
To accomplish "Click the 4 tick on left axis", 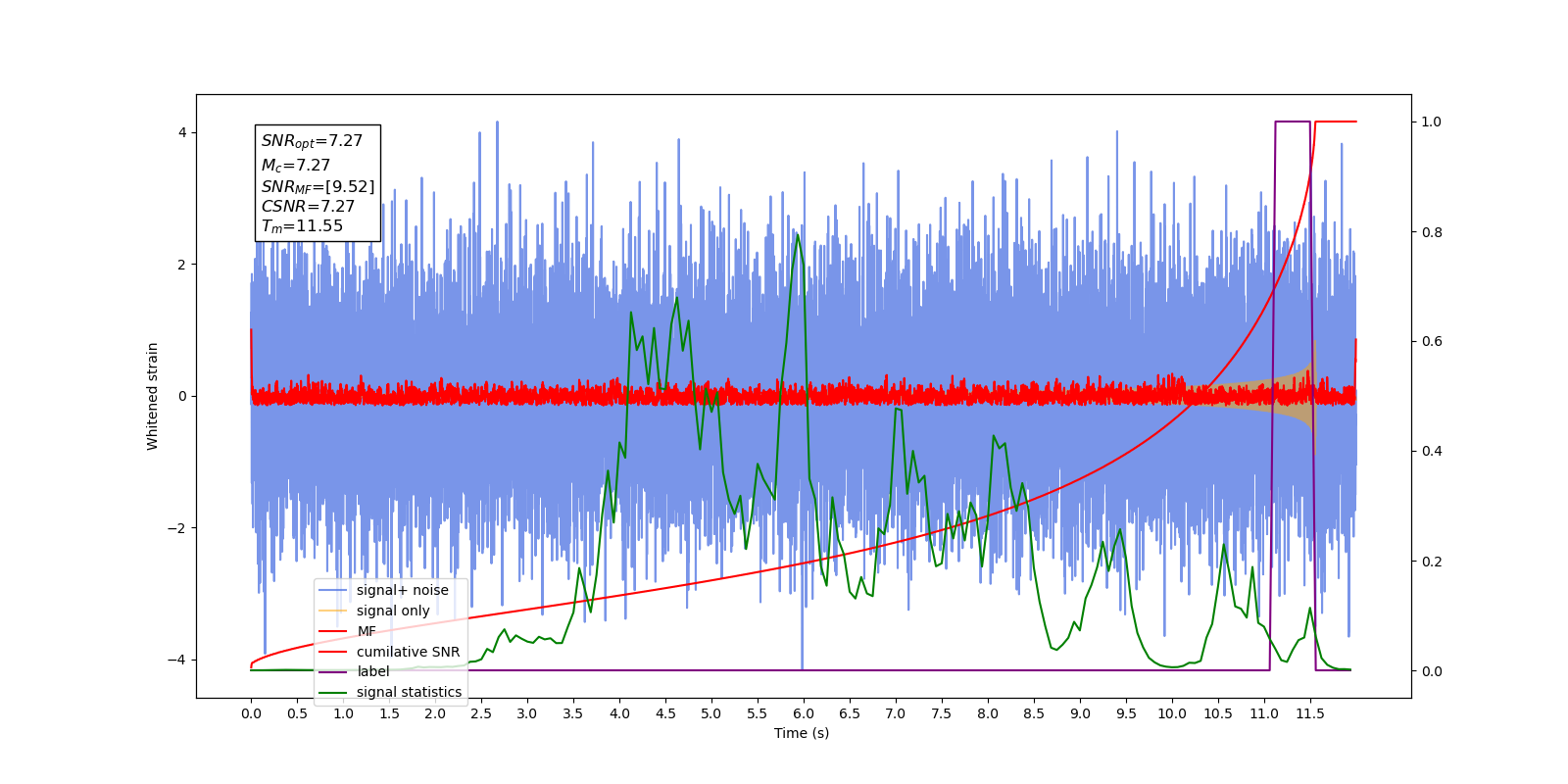I will (x=182, y=133).
